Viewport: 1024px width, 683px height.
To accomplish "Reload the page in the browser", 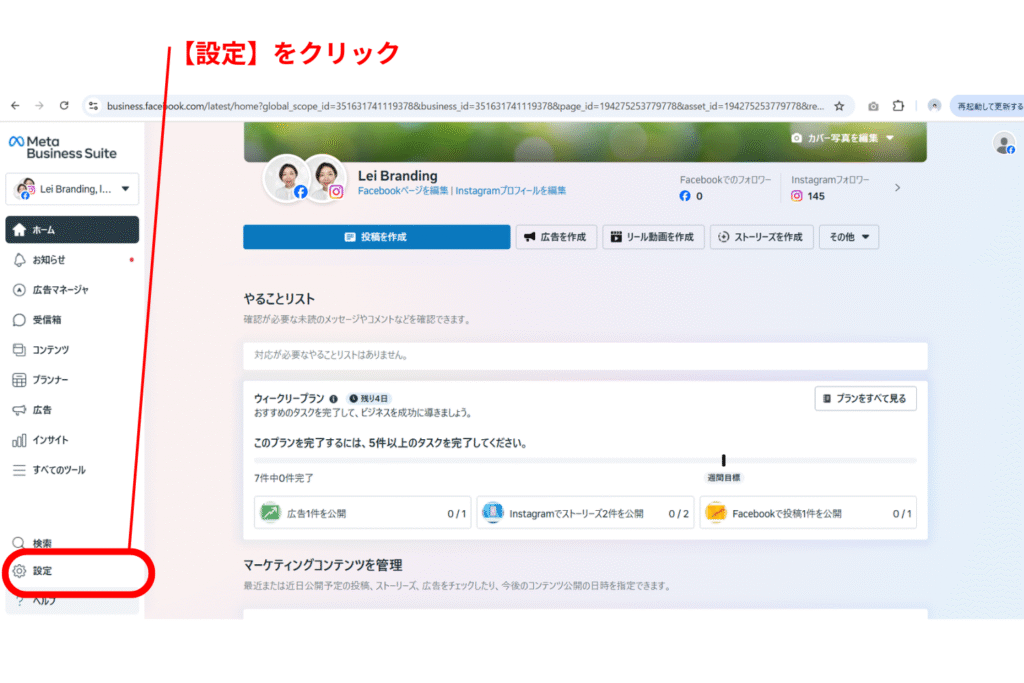I will (x=64, y=105).
